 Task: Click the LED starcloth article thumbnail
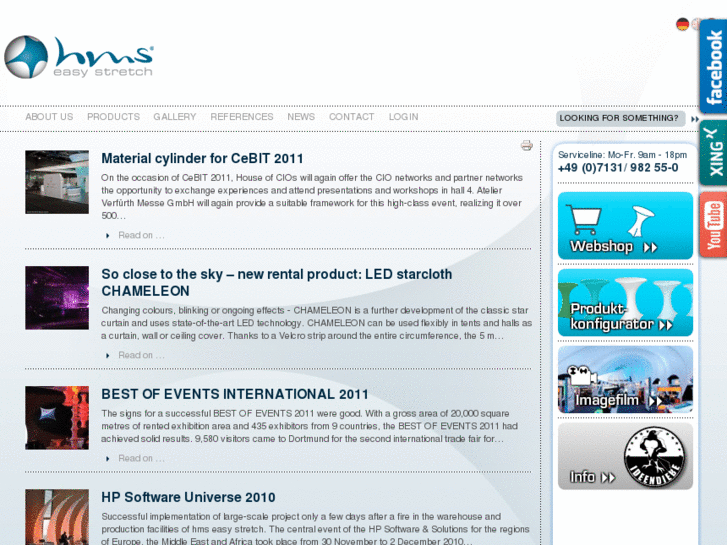[x=57, y=298]
